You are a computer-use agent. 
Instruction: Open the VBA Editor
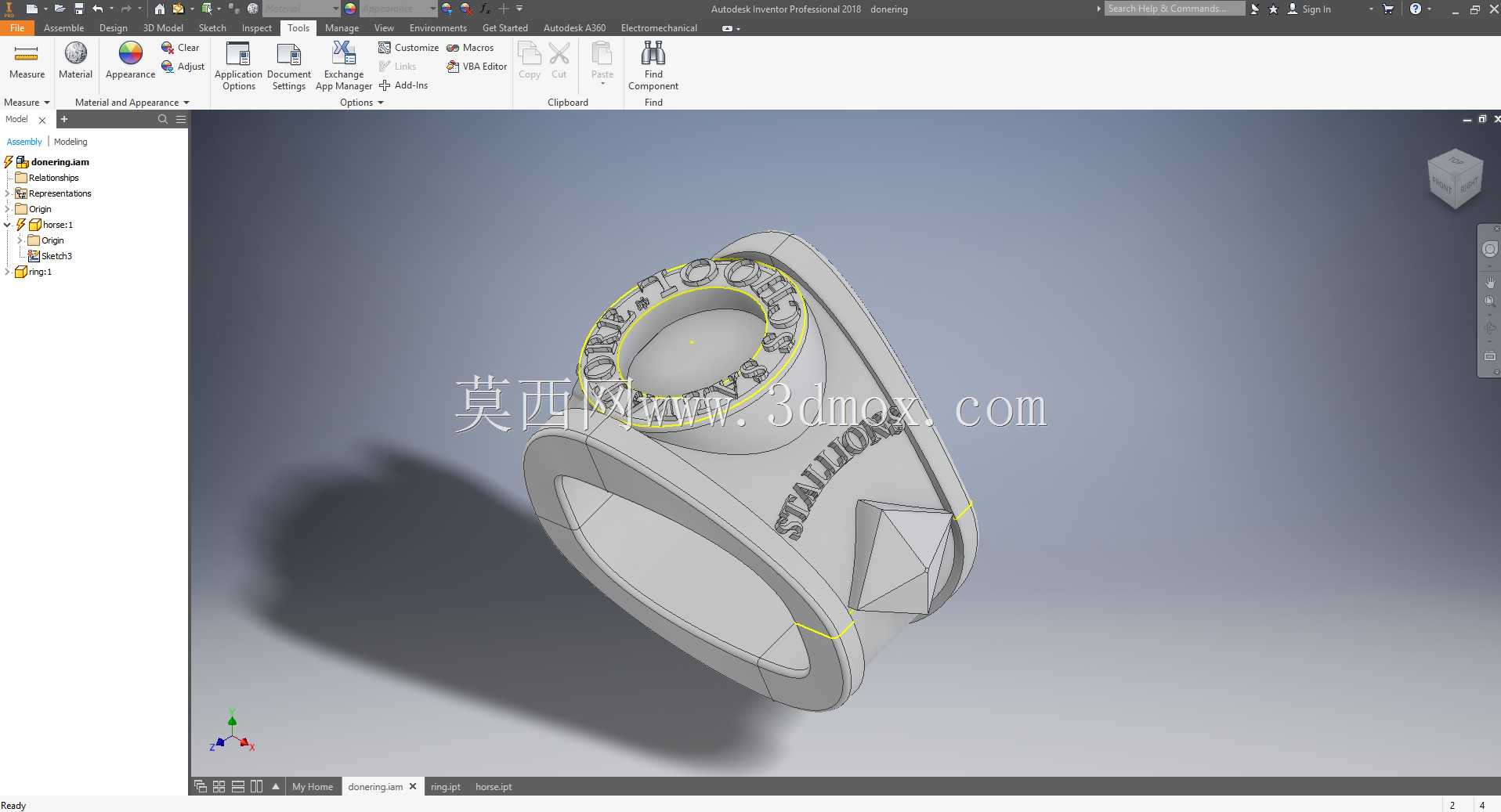point(476,67)
